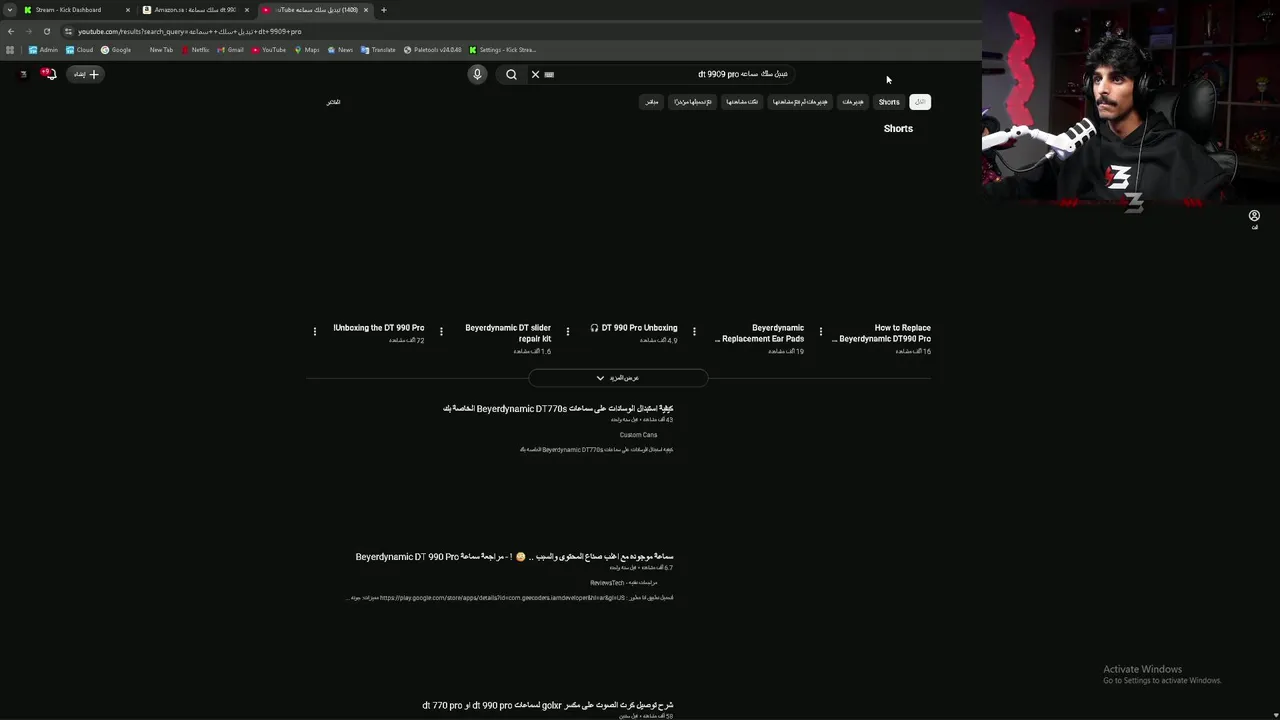
Task: Open options for 'Beyerdynamic Replacement Ear Pads' short
Action: [694, 332]
